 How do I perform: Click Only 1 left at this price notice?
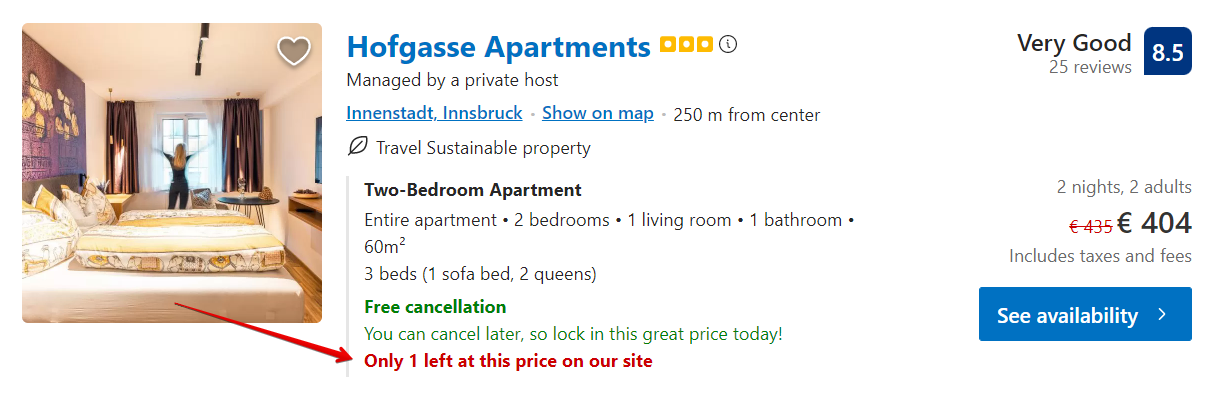click(508, 361)
